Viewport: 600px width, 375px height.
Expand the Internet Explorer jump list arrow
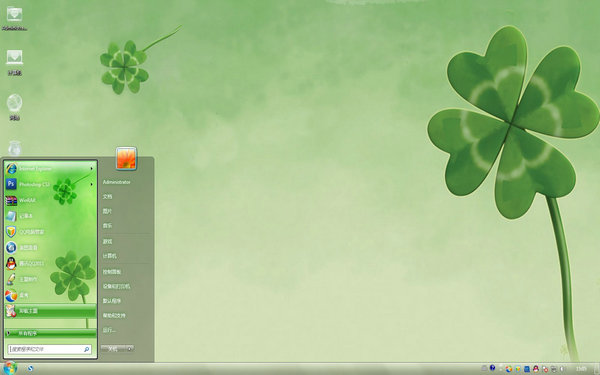(x=91, y=168)
